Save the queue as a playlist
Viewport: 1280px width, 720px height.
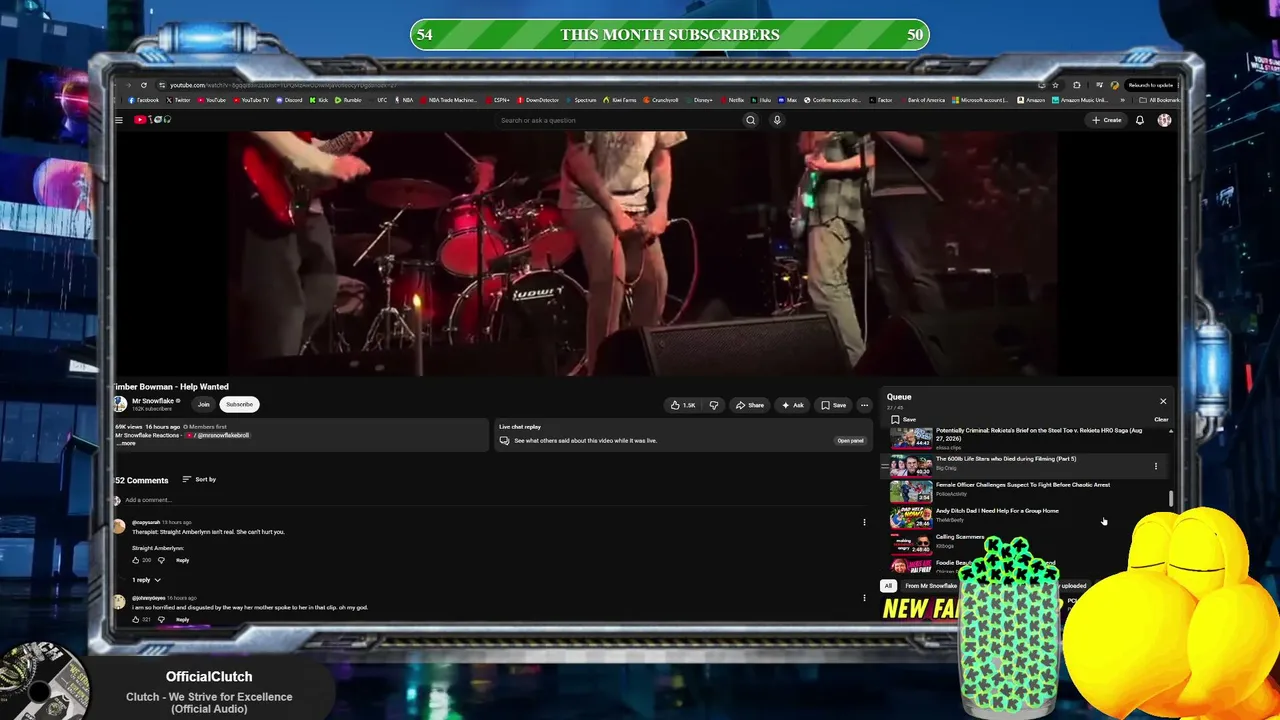coord(902,419)
